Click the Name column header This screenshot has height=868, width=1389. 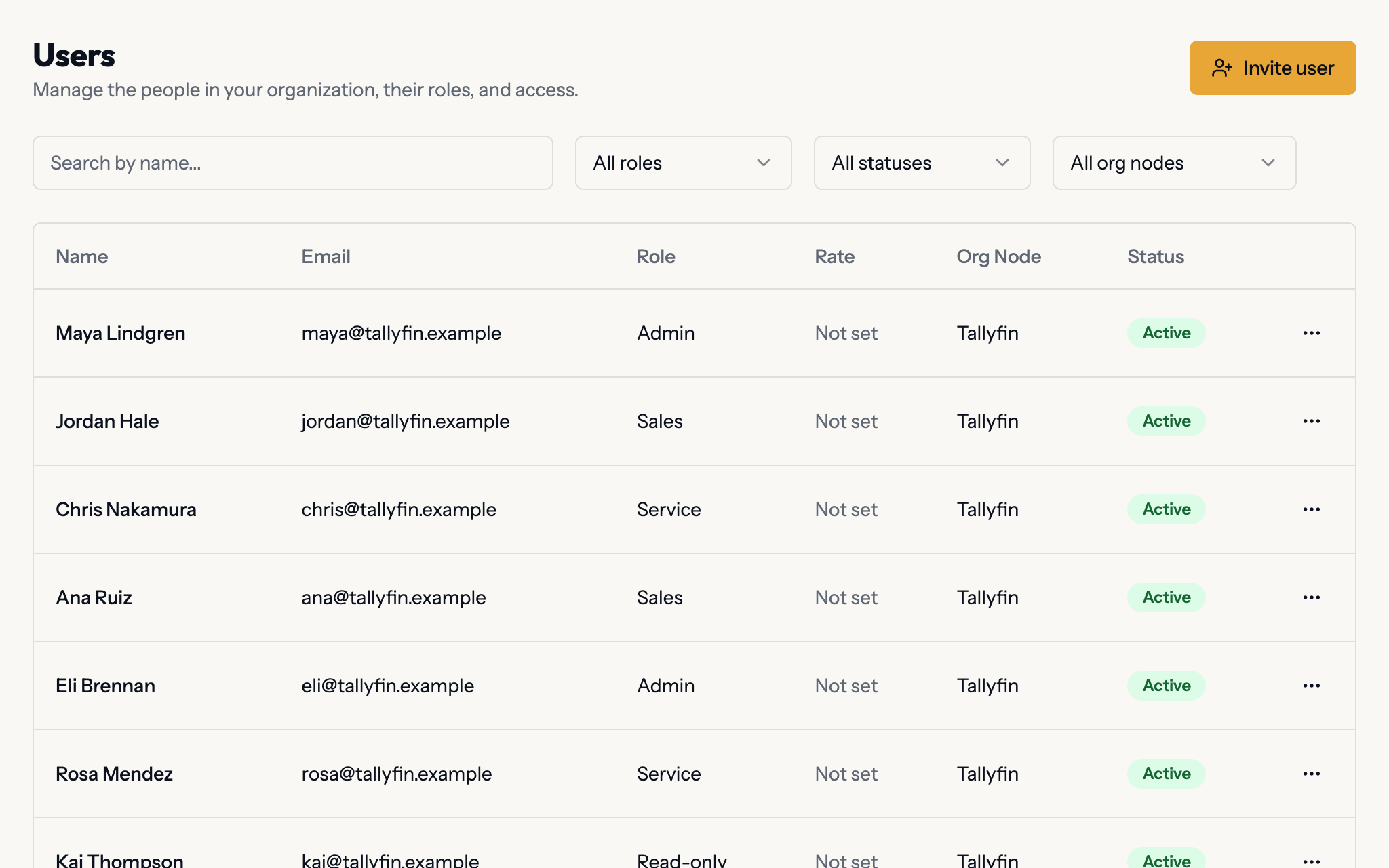tap(82, 256)
